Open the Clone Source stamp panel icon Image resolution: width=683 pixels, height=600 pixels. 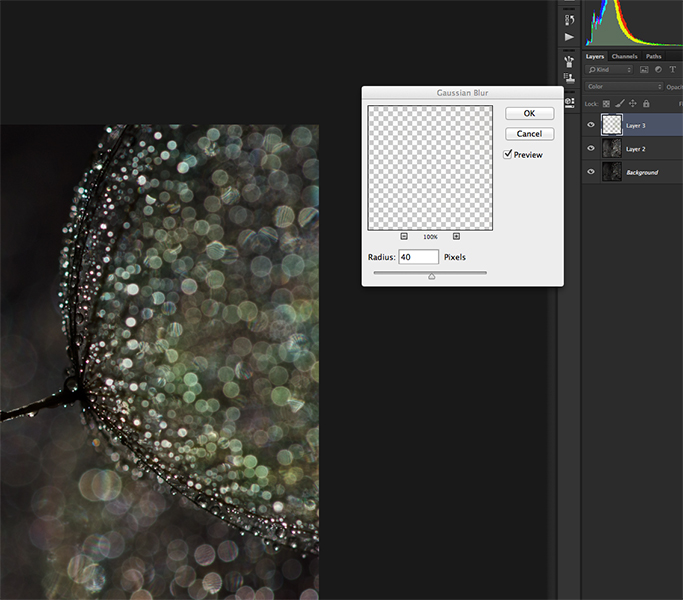569,80
